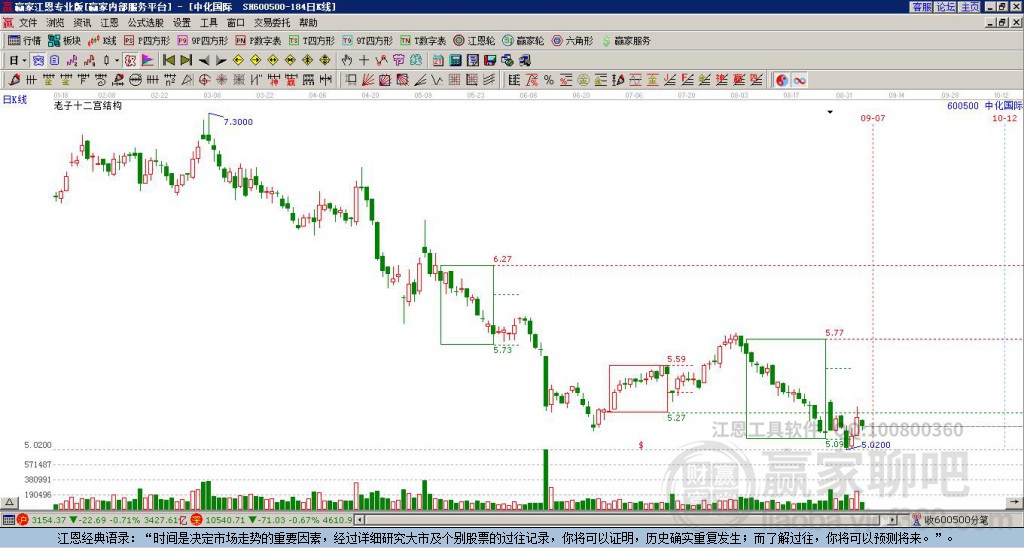The image size is (1024, 548).
Task: Open the T四方形 tool
Action: [x=312, y=40]
